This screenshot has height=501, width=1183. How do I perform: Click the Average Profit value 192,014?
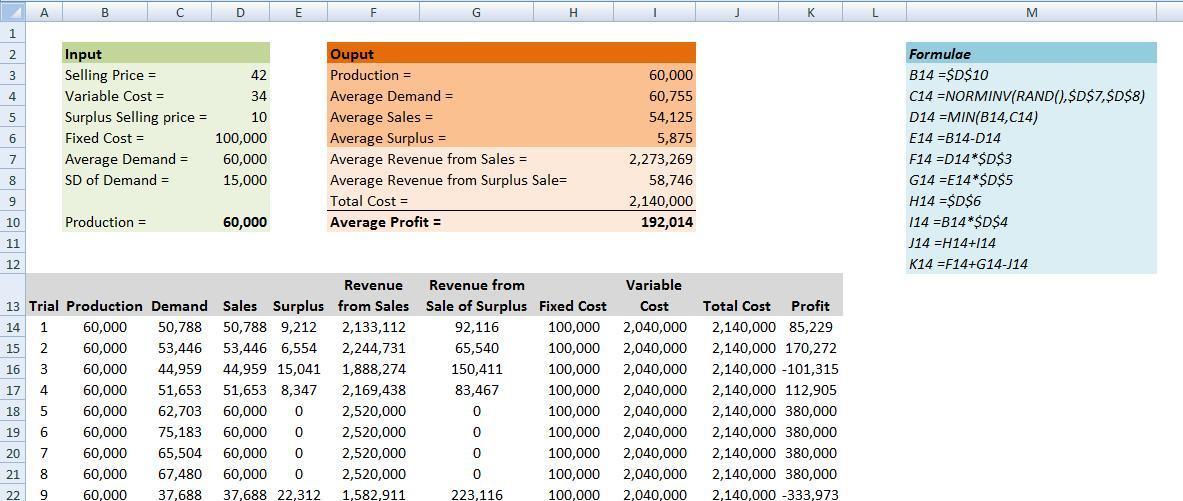click(x=667, y=222)
